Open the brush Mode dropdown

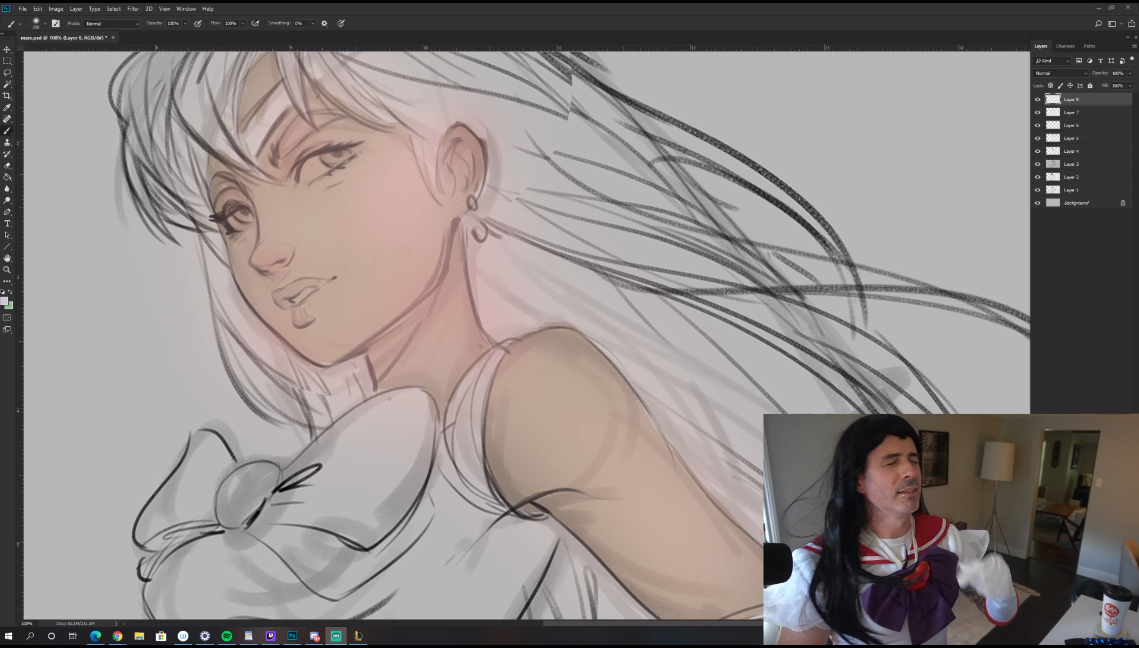[x=112, y=23]
